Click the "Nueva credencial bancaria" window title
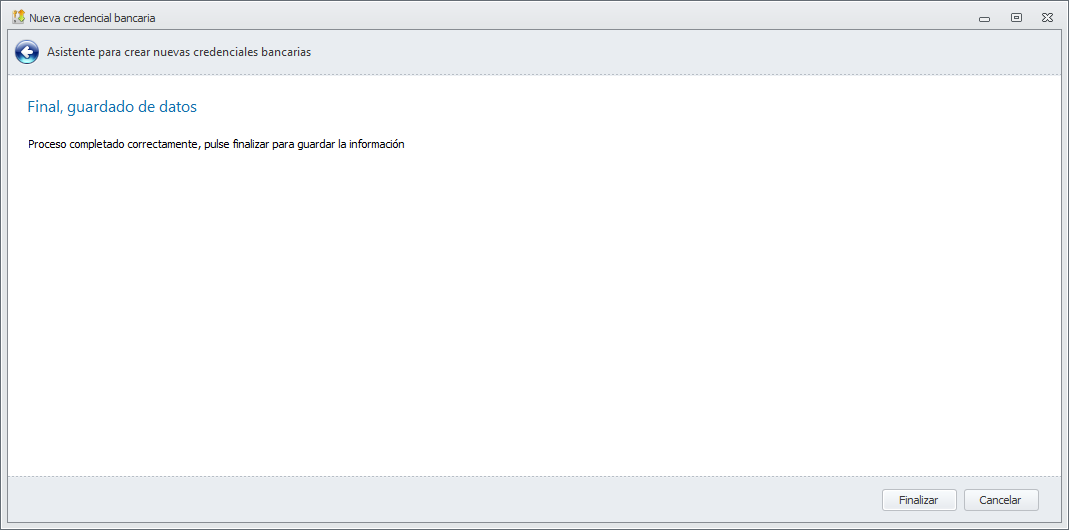1069x530 pixels. coord(92,18)
